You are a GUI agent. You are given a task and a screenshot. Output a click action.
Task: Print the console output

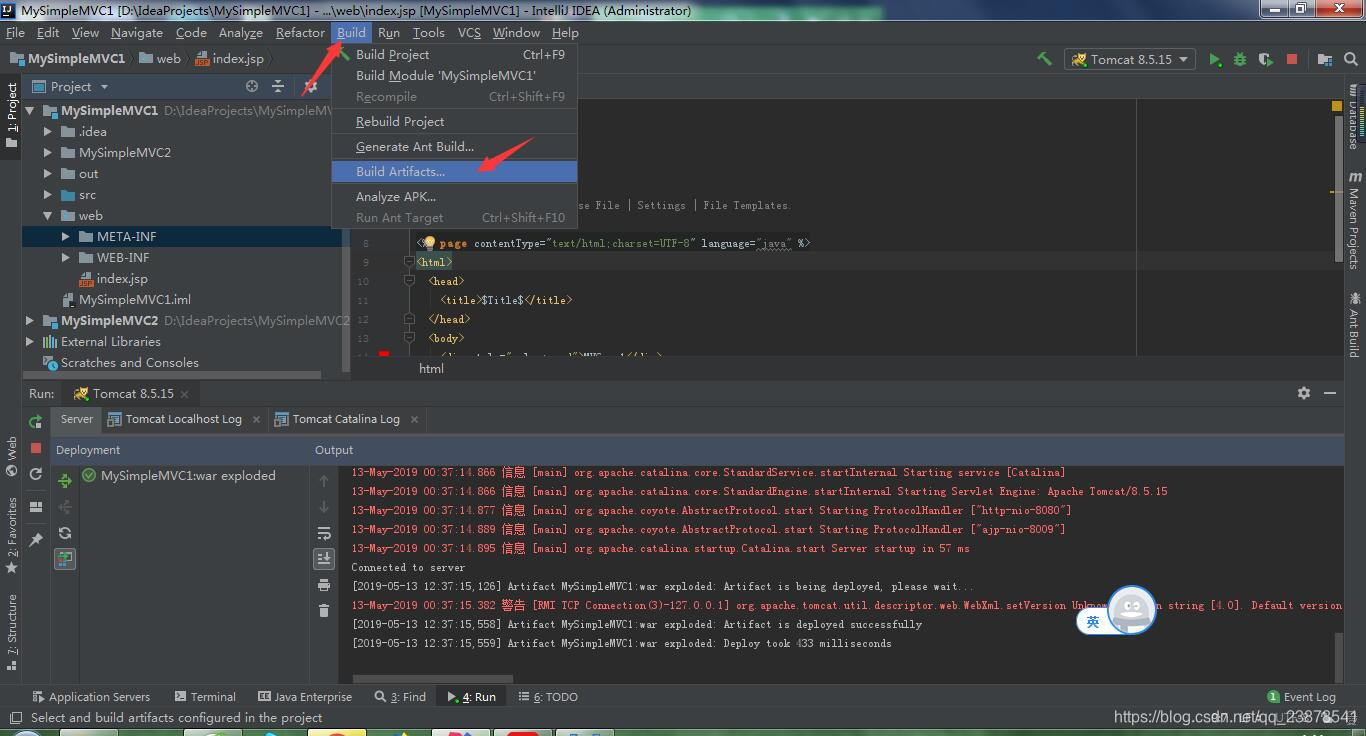pos(324,585)
